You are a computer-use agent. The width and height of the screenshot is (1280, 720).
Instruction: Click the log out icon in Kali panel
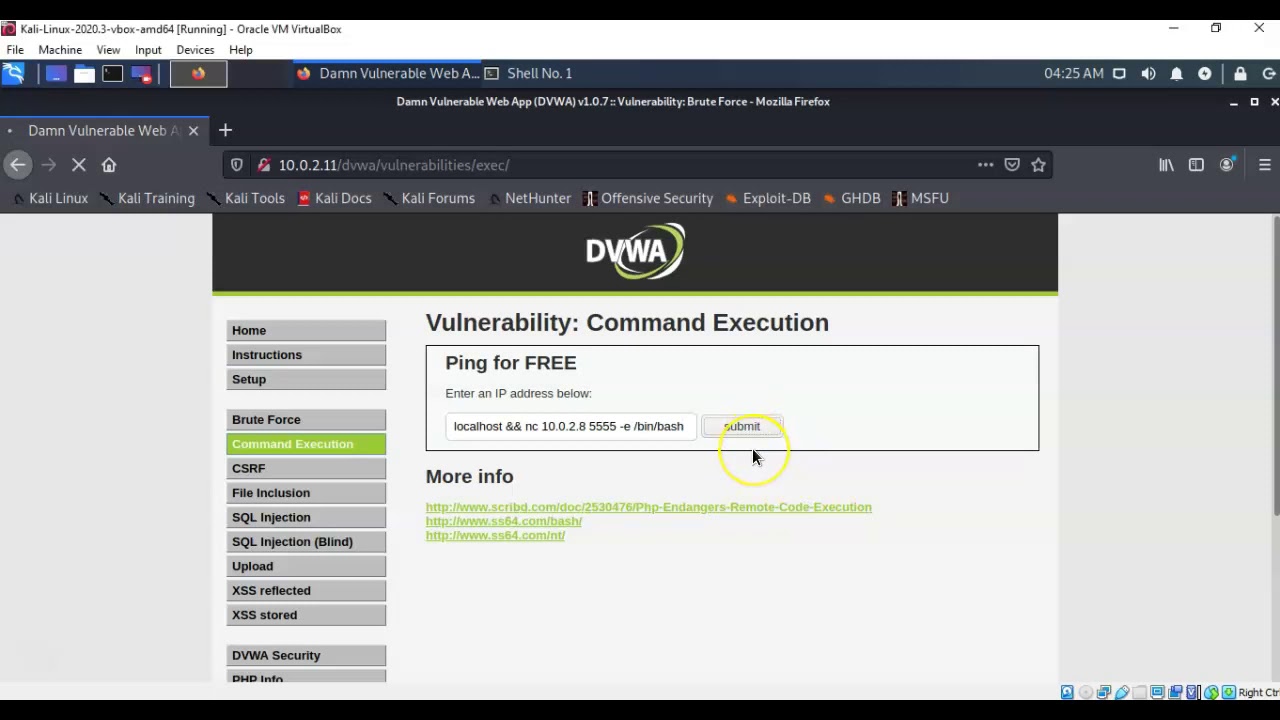tap(1270, 73)
